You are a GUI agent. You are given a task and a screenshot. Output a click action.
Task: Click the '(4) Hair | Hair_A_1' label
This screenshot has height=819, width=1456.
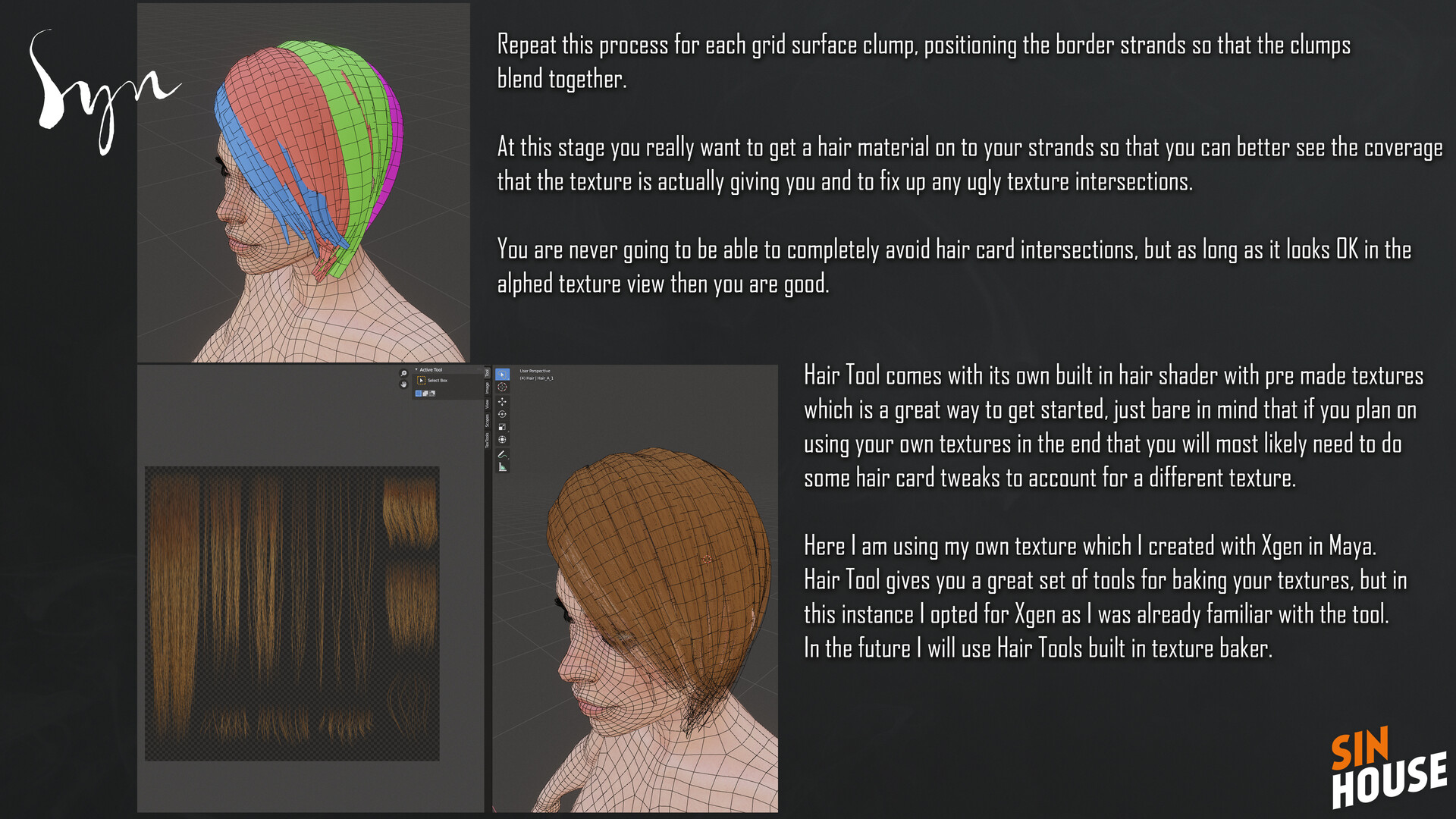pyautogui.click(x=536, y=378)
